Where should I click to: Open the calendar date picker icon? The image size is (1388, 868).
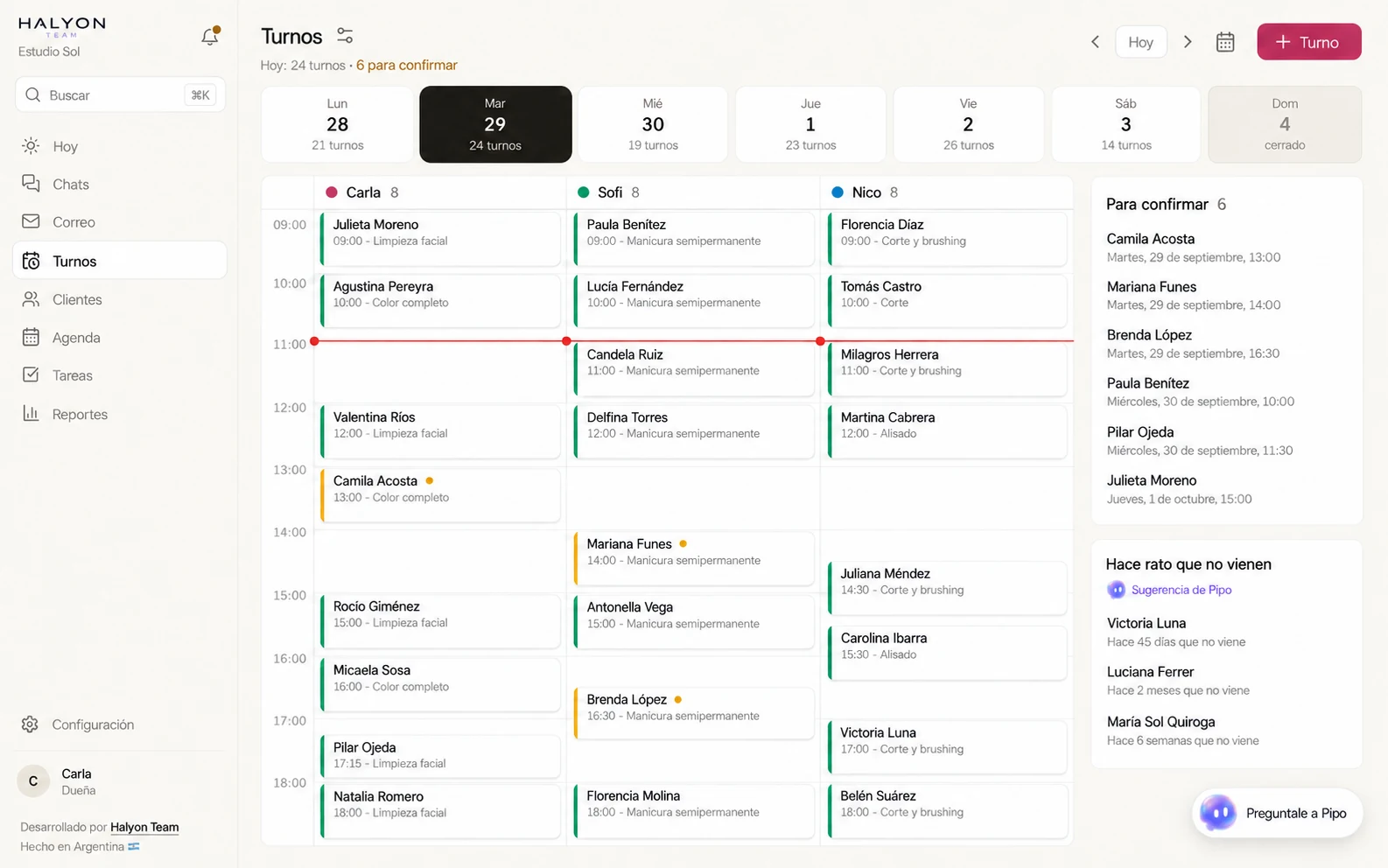[x=1225, y=42]
